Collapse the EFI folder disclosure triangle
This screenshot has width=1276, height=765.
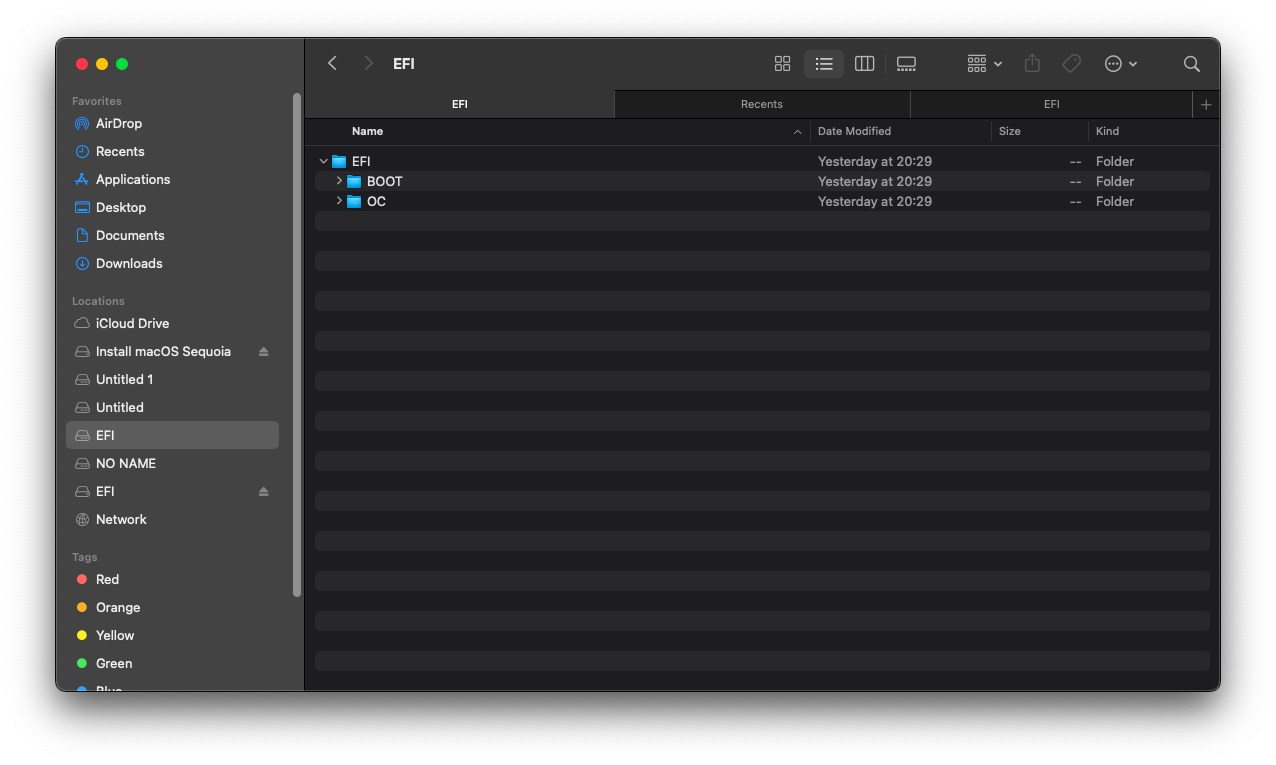(x=323, y=161)
